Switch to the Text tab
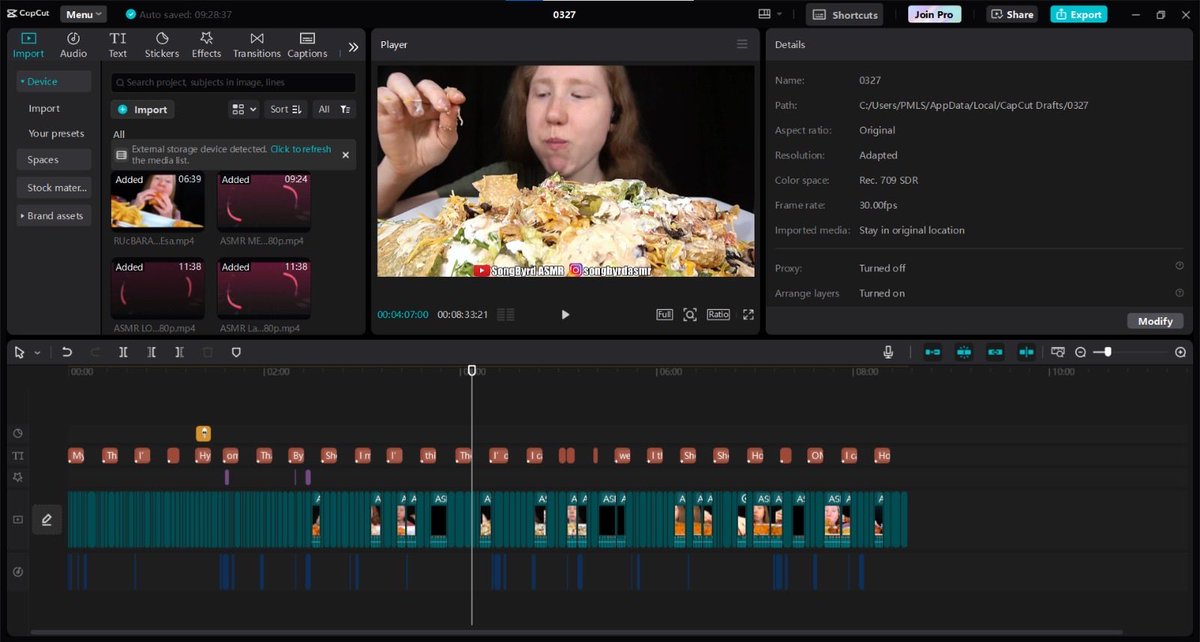This screenshot has height=642, width=1200. point(118,45)
